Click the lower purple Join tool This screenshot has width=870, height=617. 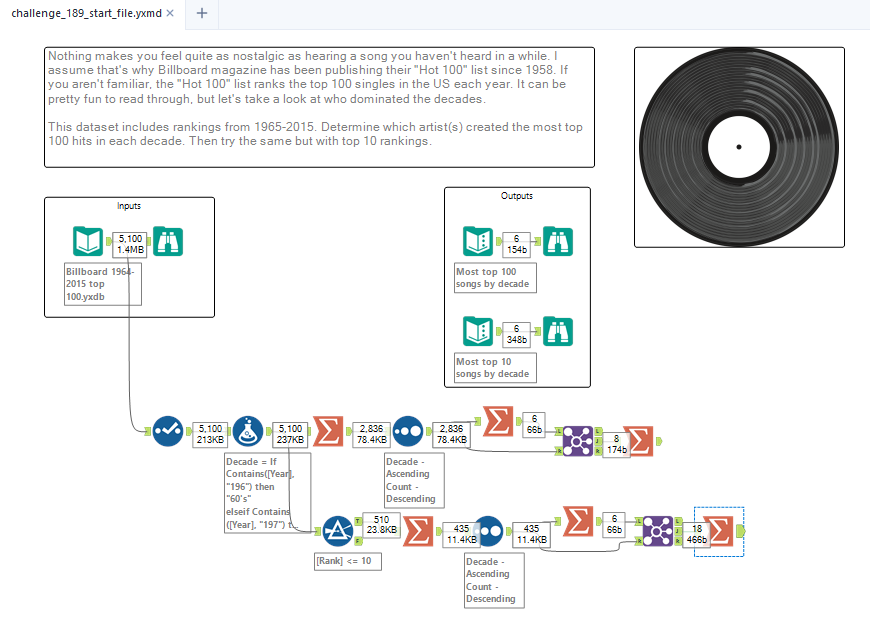tap(657, 531)
